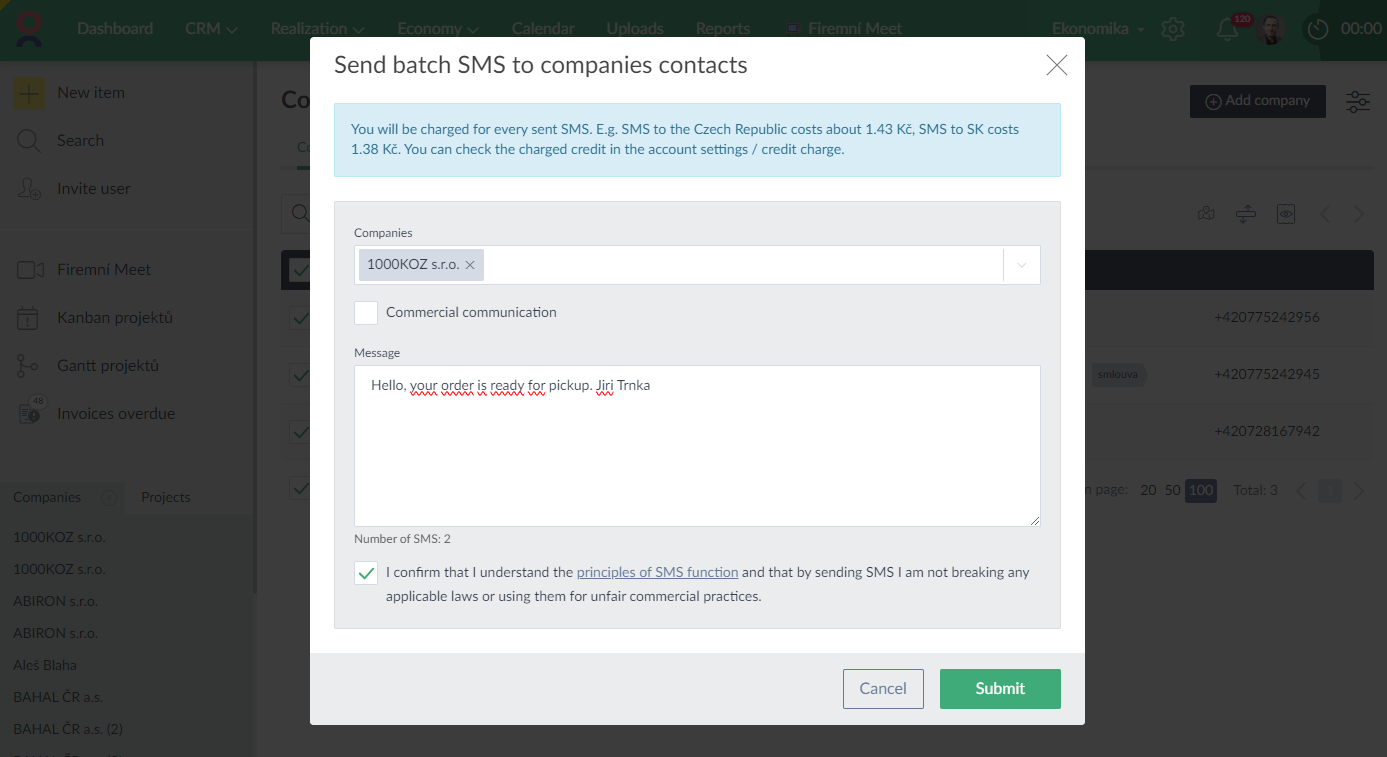The image size is (1387, 757).
Task: Click the New item plus icon
Action: click(29, 93)
